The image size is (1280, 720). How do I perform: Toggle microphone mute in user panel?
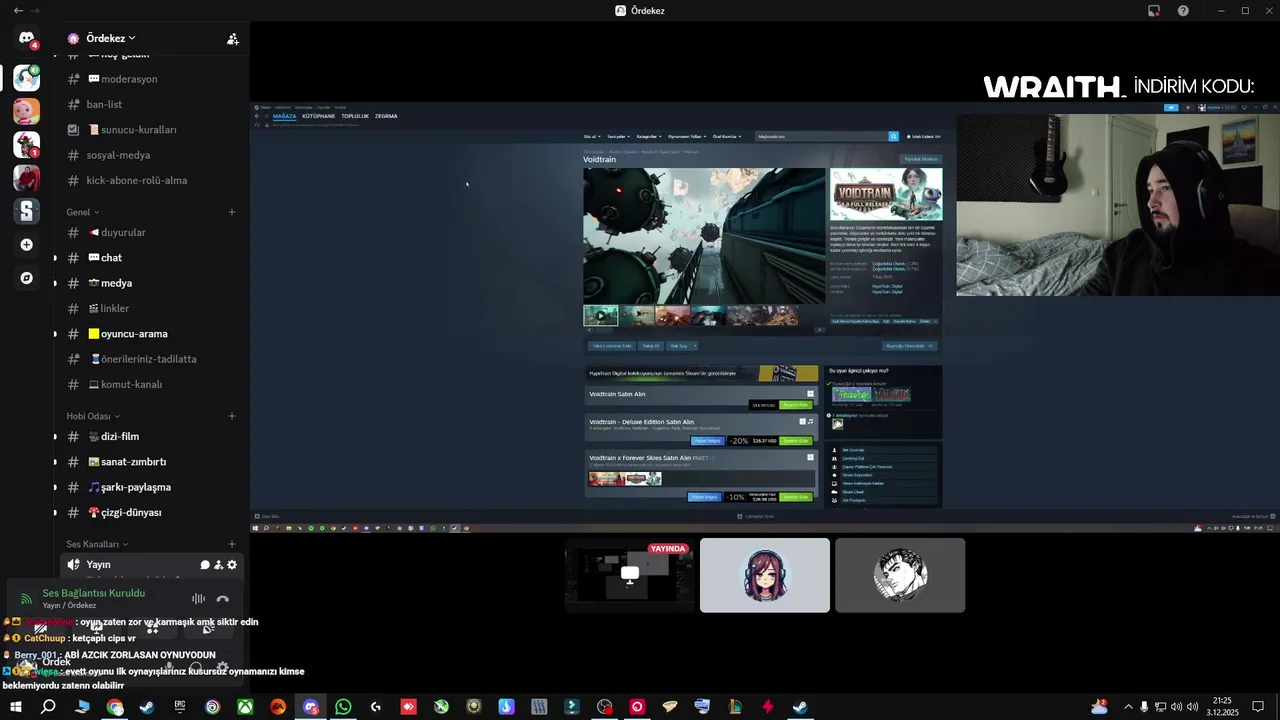coord(169,666)
